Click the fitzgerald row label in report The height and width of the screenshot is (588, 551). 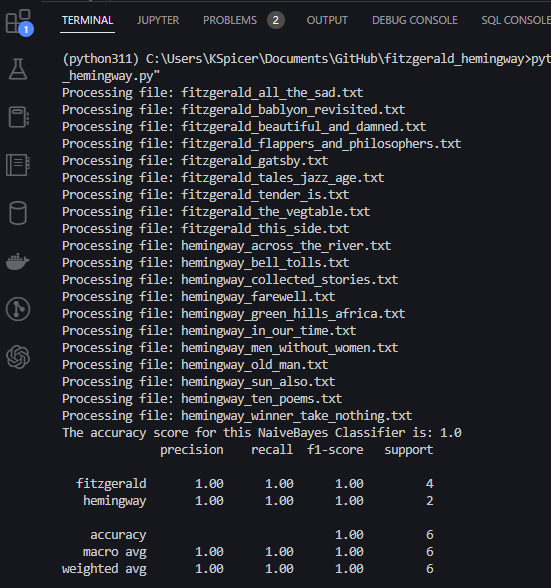click(111, 484)
